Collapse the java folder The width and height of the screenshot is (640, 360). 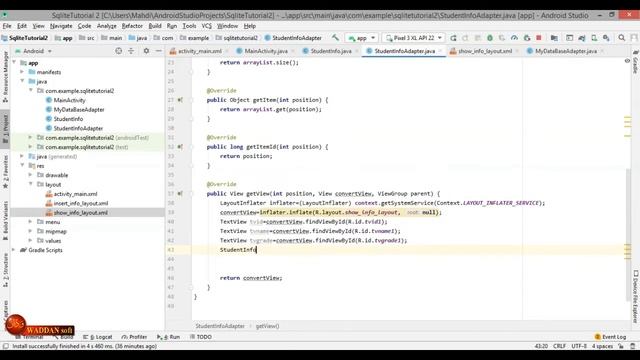pyautogui.click(x=22, y=81)
